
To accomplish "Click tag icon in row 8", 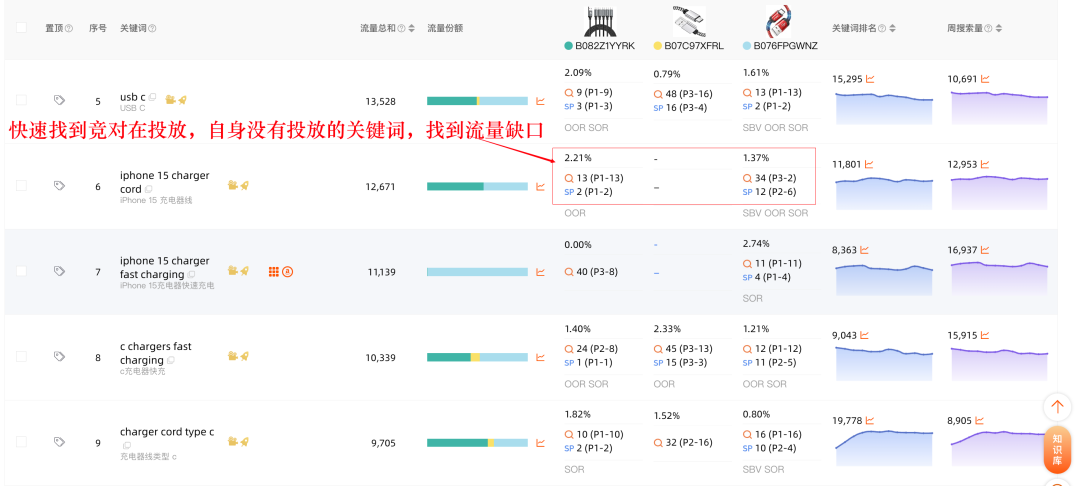I will click(59, 357).
